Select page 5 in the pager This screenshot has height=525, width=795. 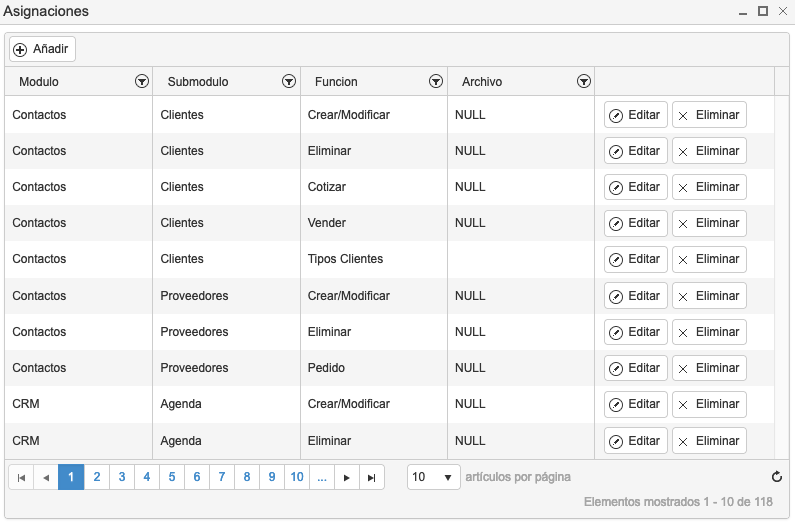pyautogui.click(x=172, y=477)
